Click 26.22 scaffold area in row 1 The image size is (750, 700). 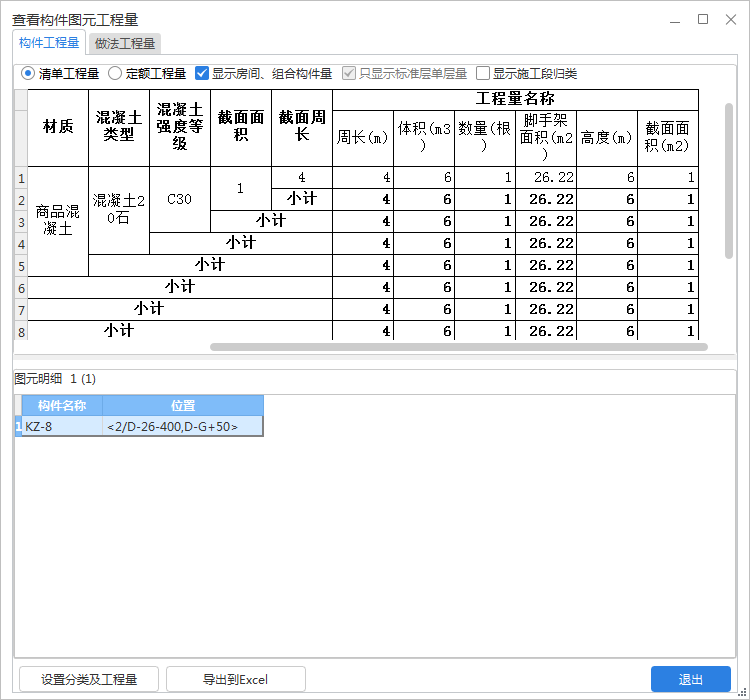pos(546,178)
